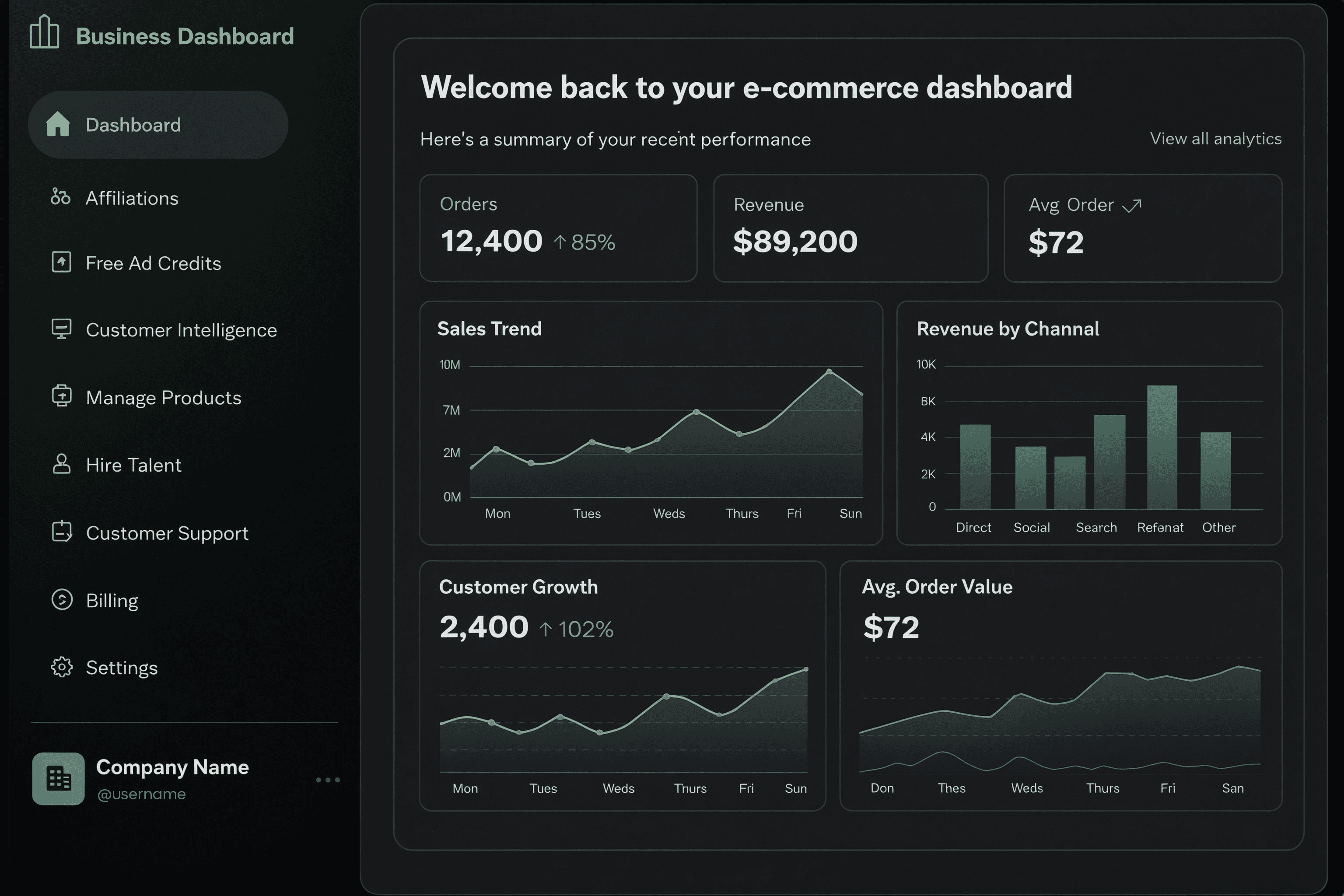Click the Avg Order trend arrow icon
1344x896 pixels.
1131,205
